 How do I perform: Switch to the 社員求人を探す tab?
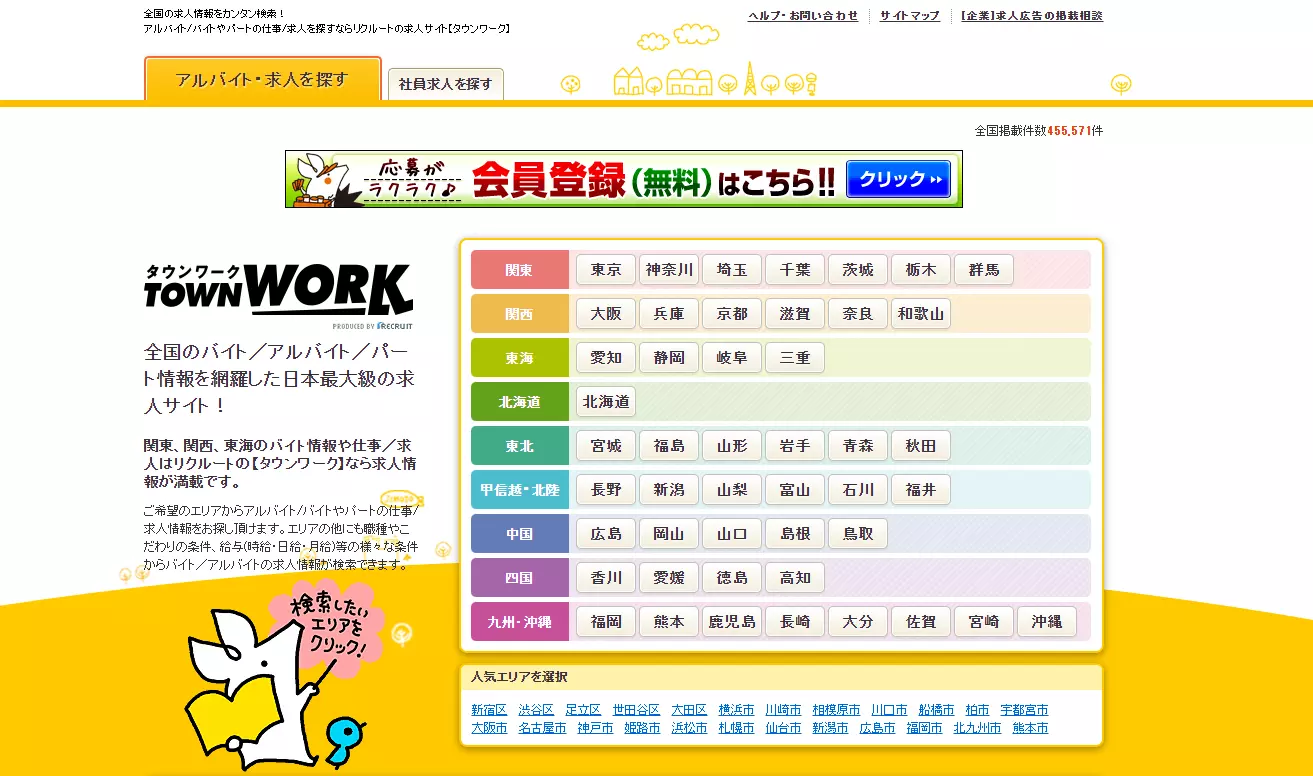pos(445,84)
